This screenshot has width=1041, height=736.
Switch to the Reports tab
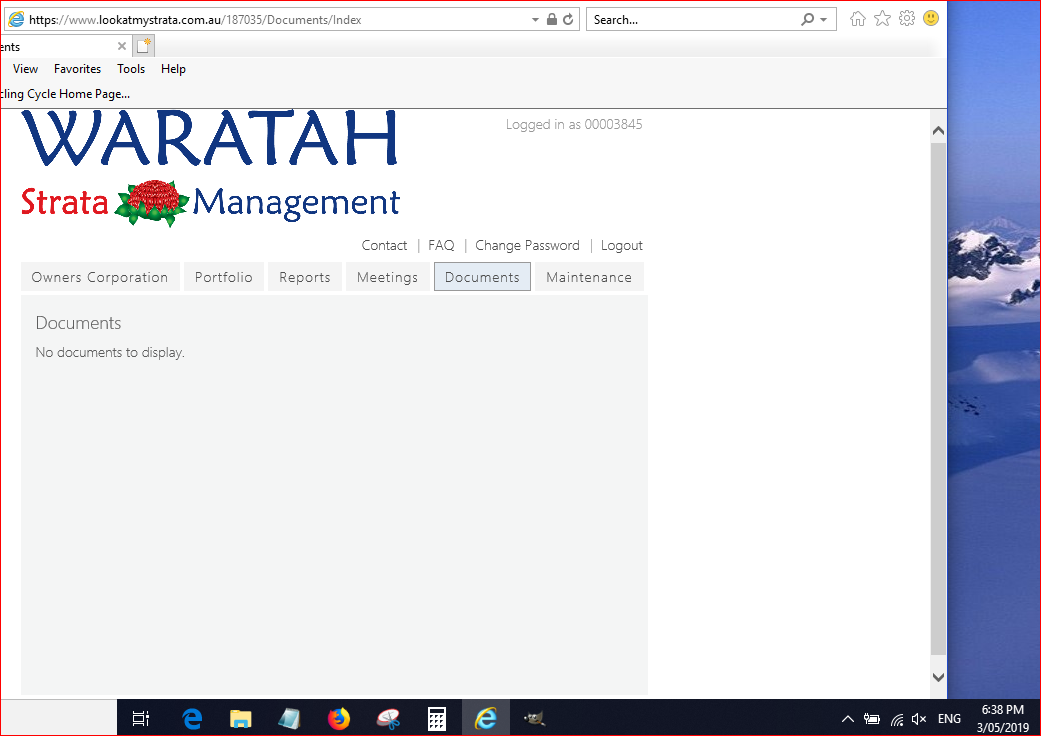tap(305, 277)
